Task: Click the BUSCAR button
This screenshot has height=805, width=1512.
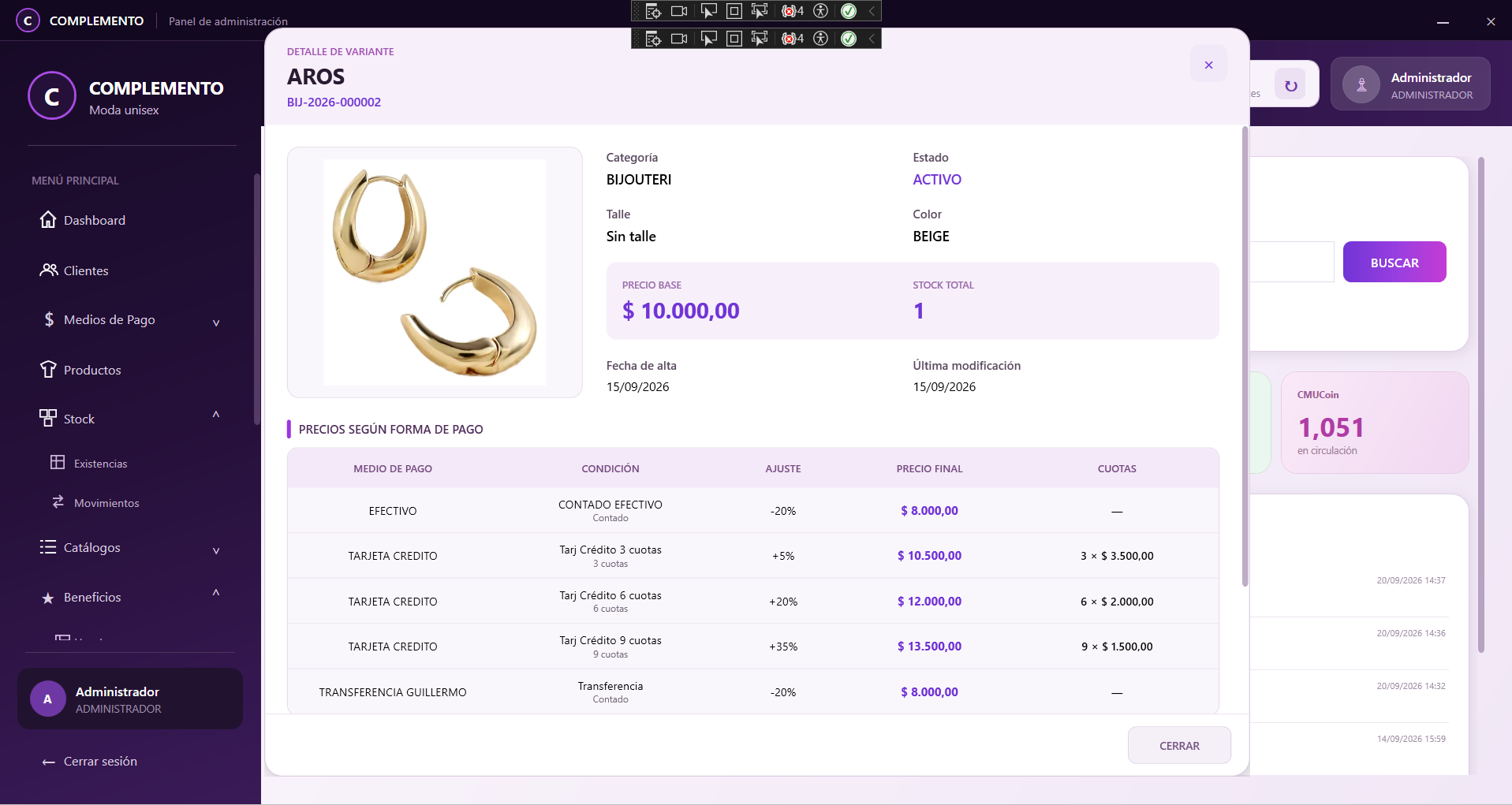Action: point(1394,262)
